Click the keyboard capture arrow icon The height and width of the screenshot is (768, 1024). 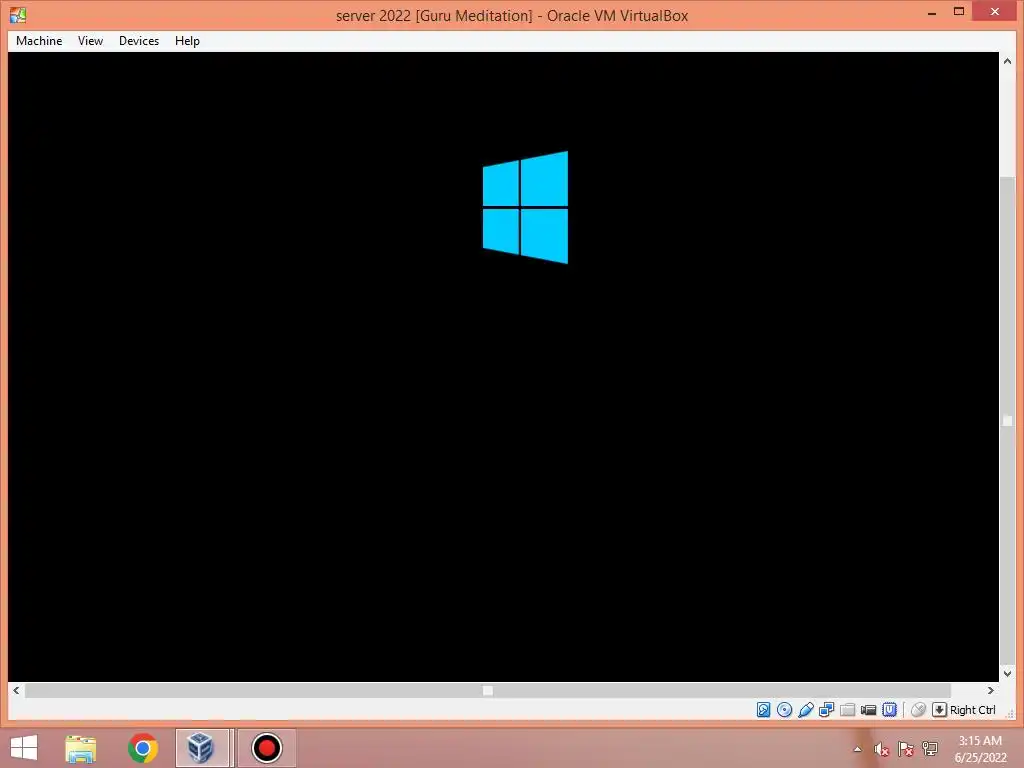(939, 710)
